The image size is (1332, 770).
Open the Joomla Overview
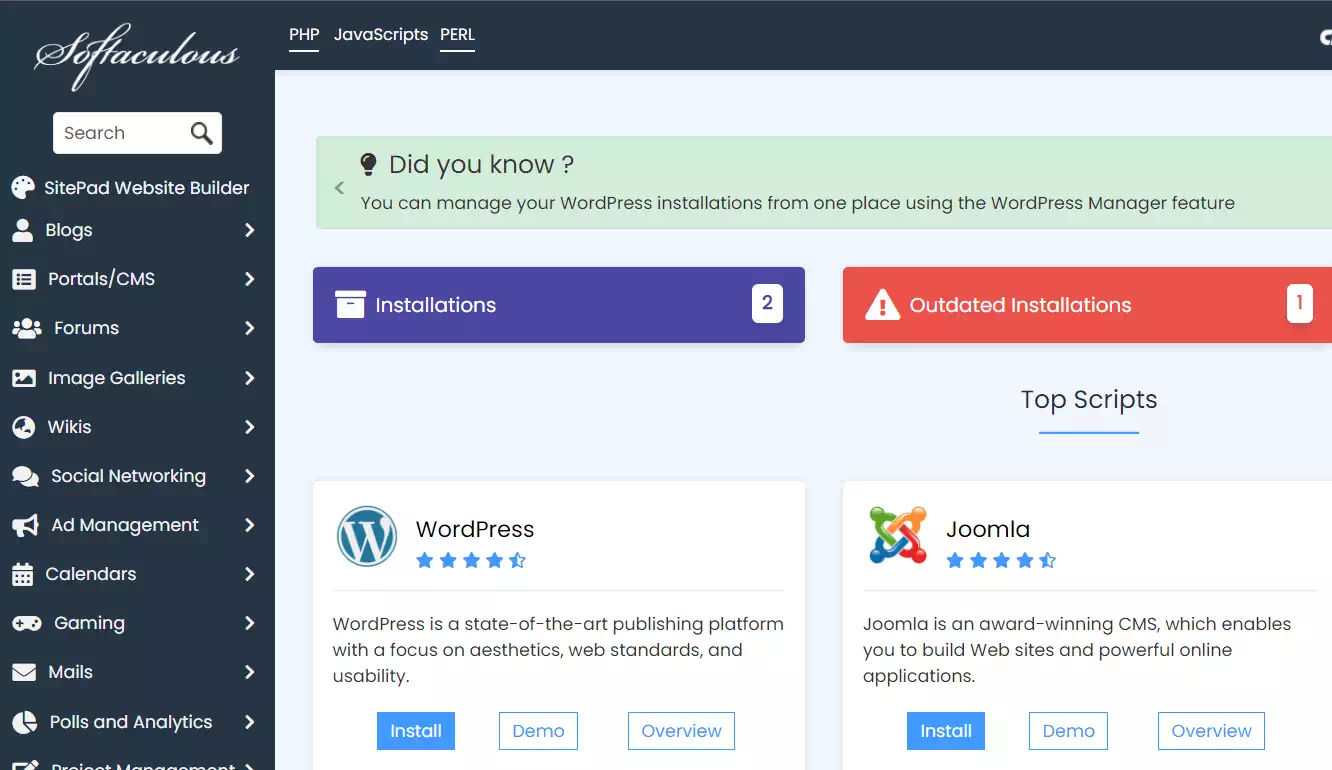pyautogui.click(x=1211, y=731)
